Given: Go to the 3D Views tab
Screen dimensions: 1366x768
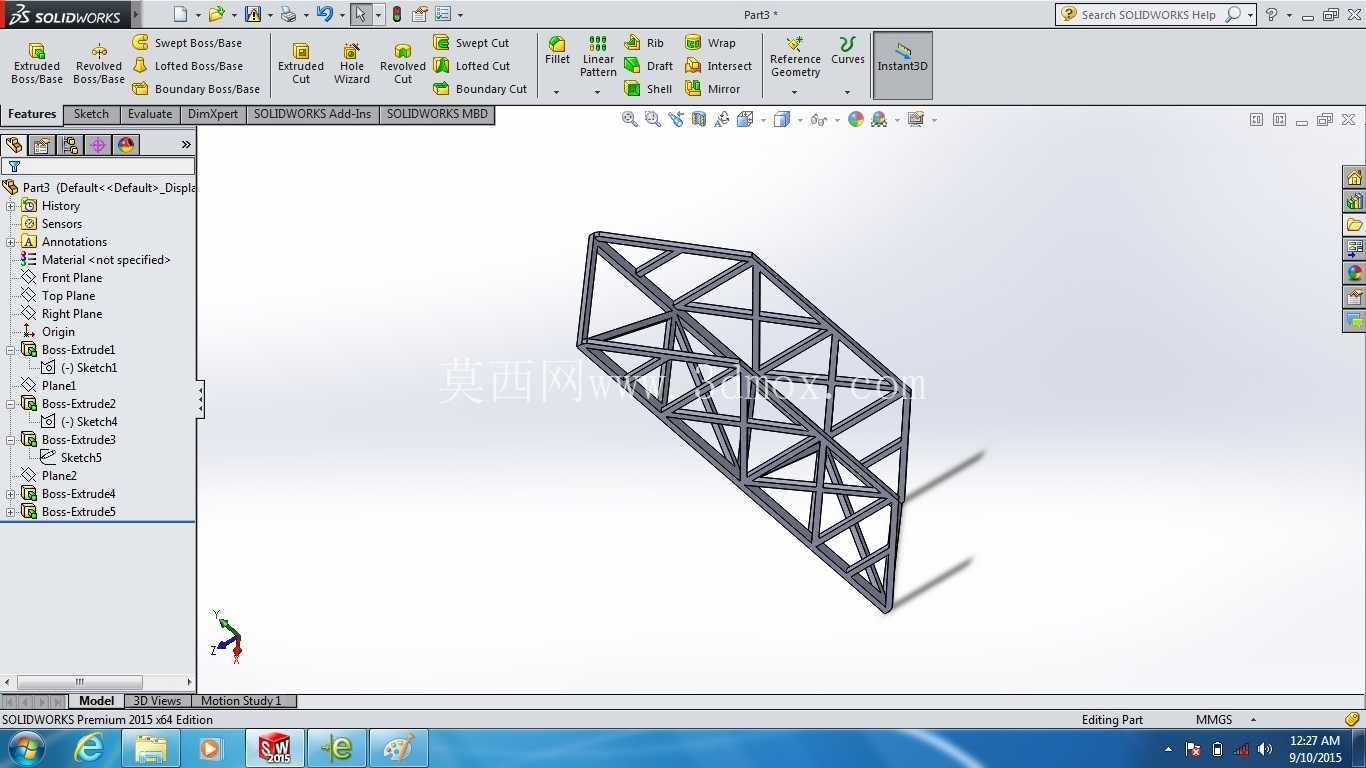Looking at the screenshot, I should coord(157,701).
